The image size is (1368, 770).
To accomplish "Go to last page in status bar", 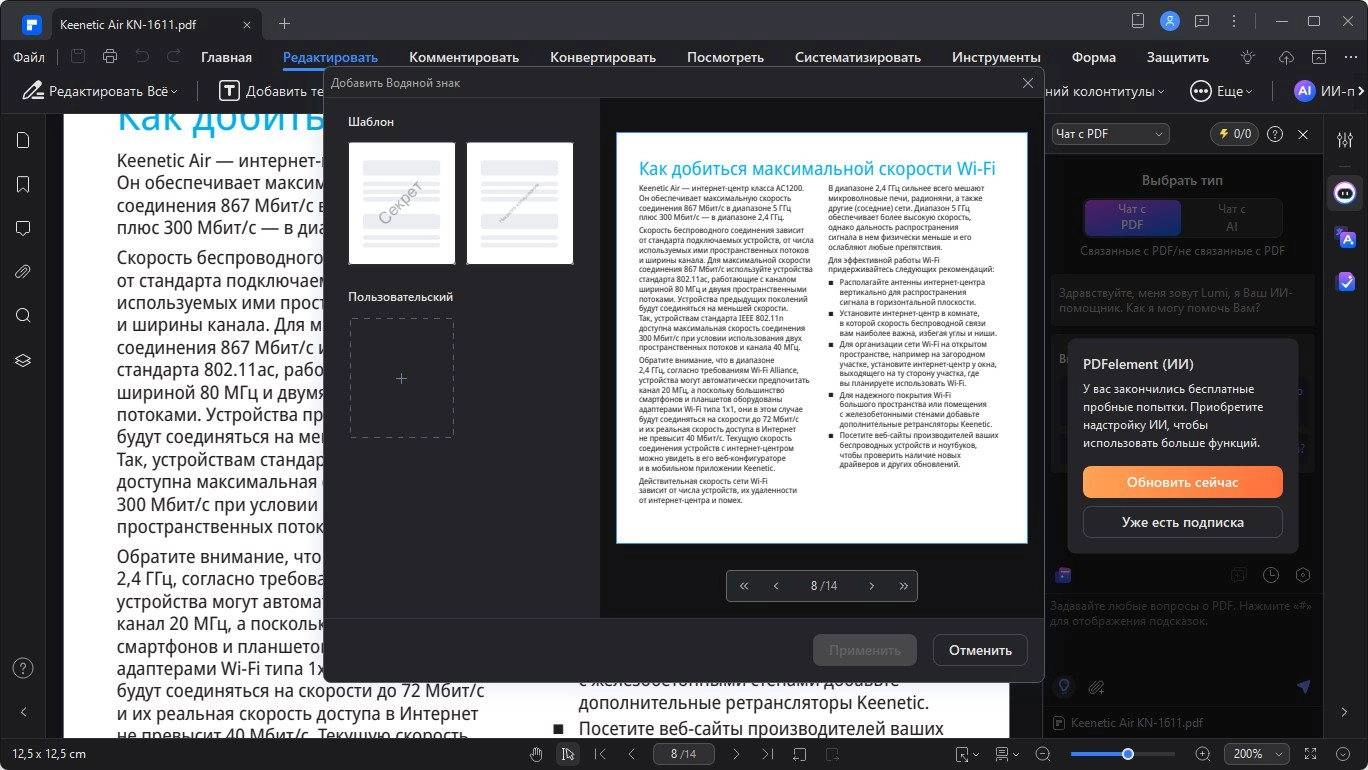I will pos(767,753).
